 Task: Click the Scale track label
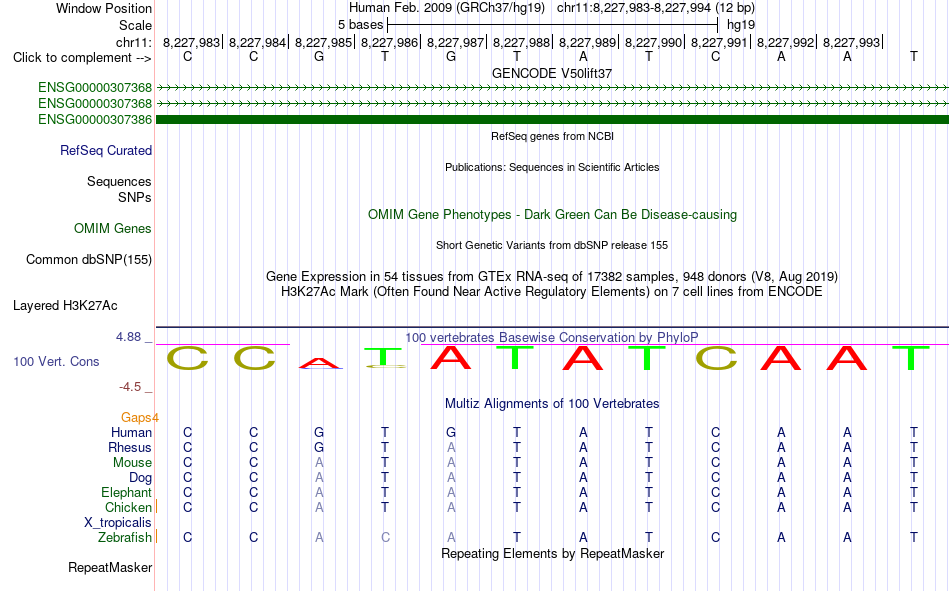tap(135, 25)
